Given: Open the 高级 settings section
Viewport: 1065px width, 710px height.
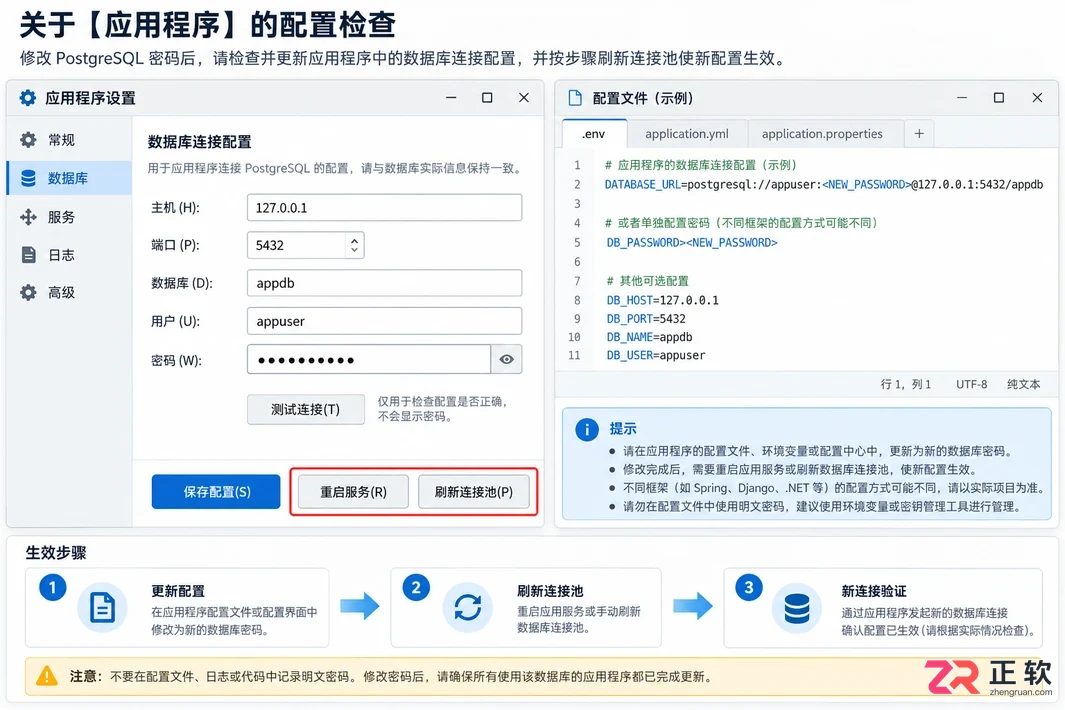Looking at the screenshot, I should coord(69,292).
